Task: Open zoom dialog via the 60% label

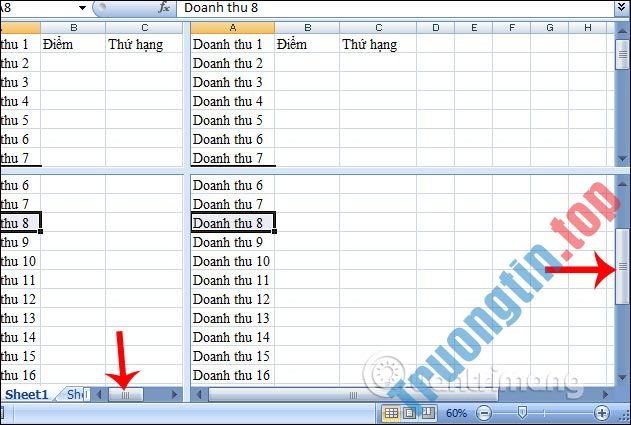Action: 456,413
